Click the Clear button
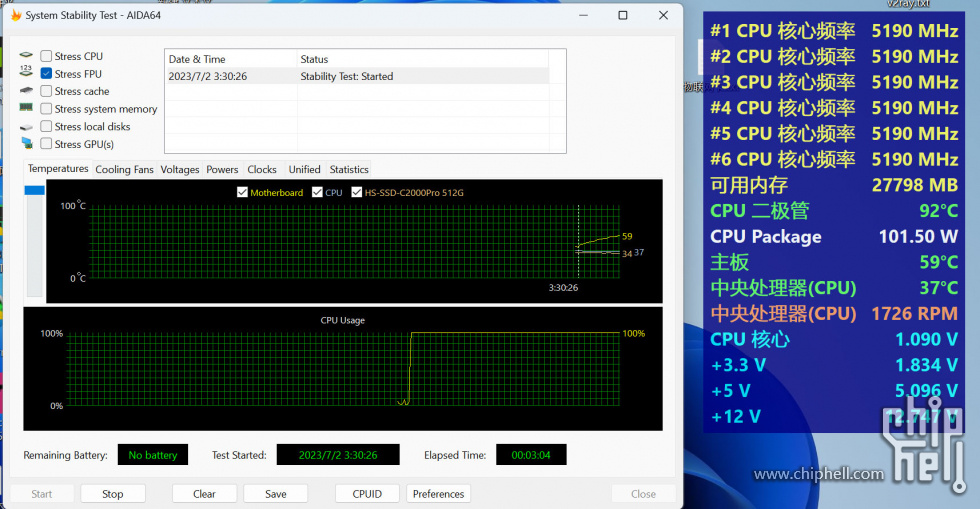This screenshot has width=980, height=509. pos(204,494)
